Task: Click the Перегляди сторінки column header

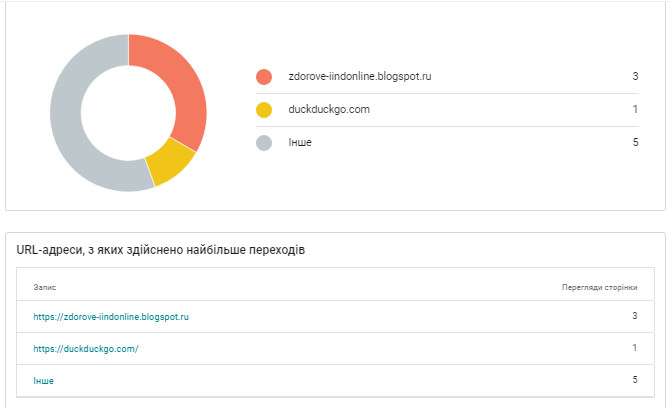Action: (x=599, y=287)
